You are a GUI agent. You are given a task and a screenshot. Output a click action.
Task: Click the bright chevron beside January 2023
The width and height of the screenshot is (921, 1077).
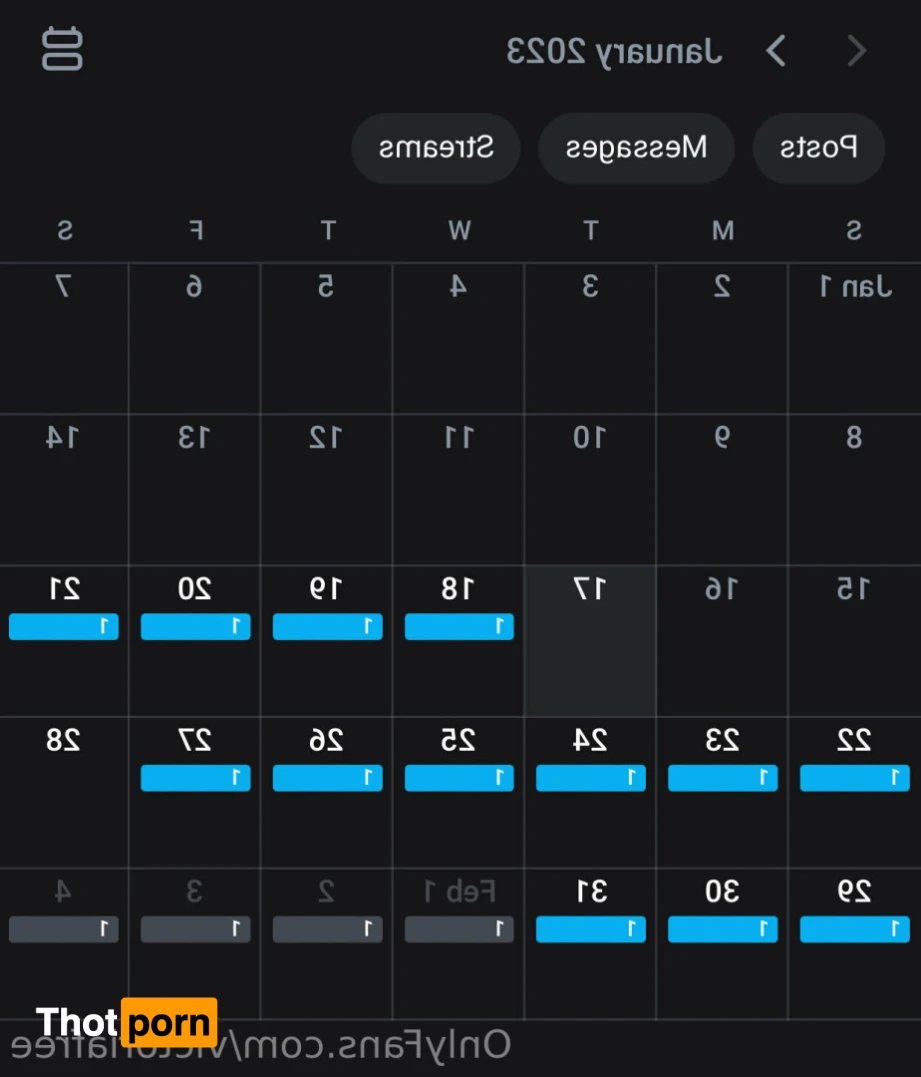tap(776, 50)
